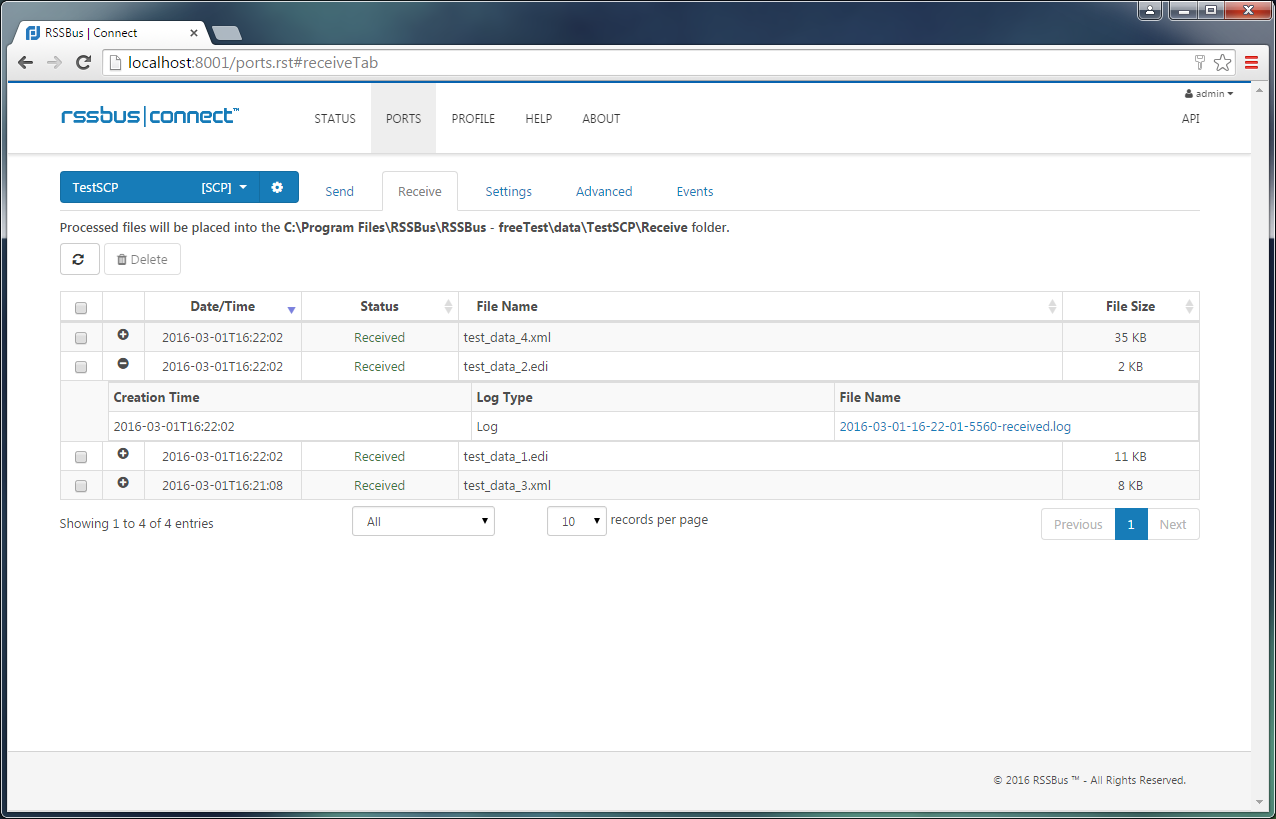The image size is (1276, 819).
Task: Click the browser back arrow
Action: (x=26, y=63)
